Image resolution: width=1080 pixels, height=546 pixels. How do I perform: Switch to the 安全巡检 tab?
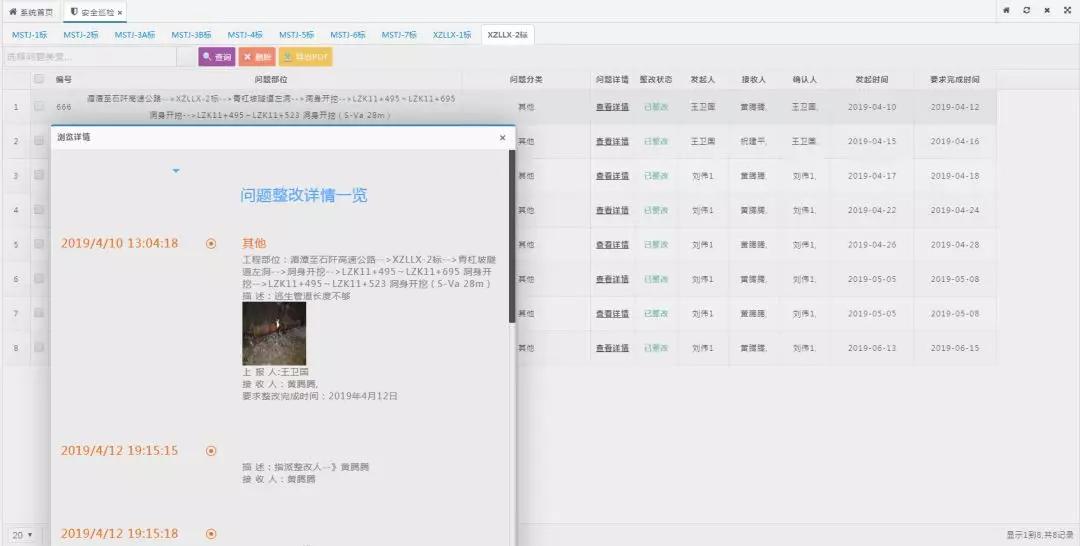coord(93,12)
